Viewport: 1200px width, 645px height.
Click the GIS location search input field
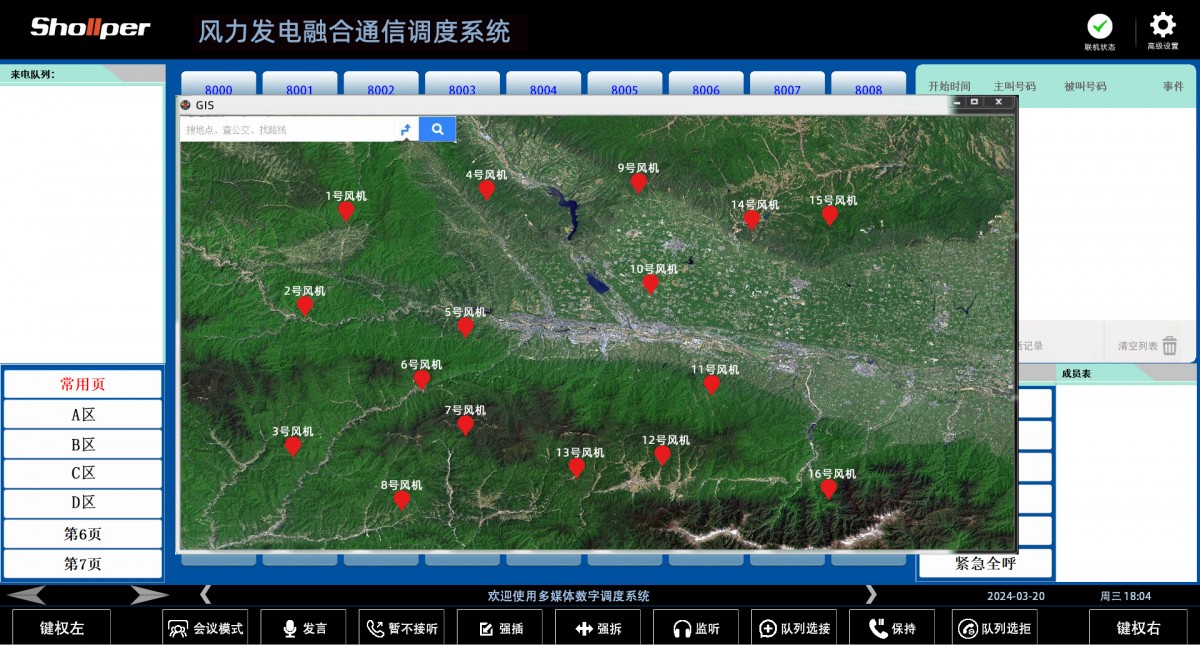point(288,130)
